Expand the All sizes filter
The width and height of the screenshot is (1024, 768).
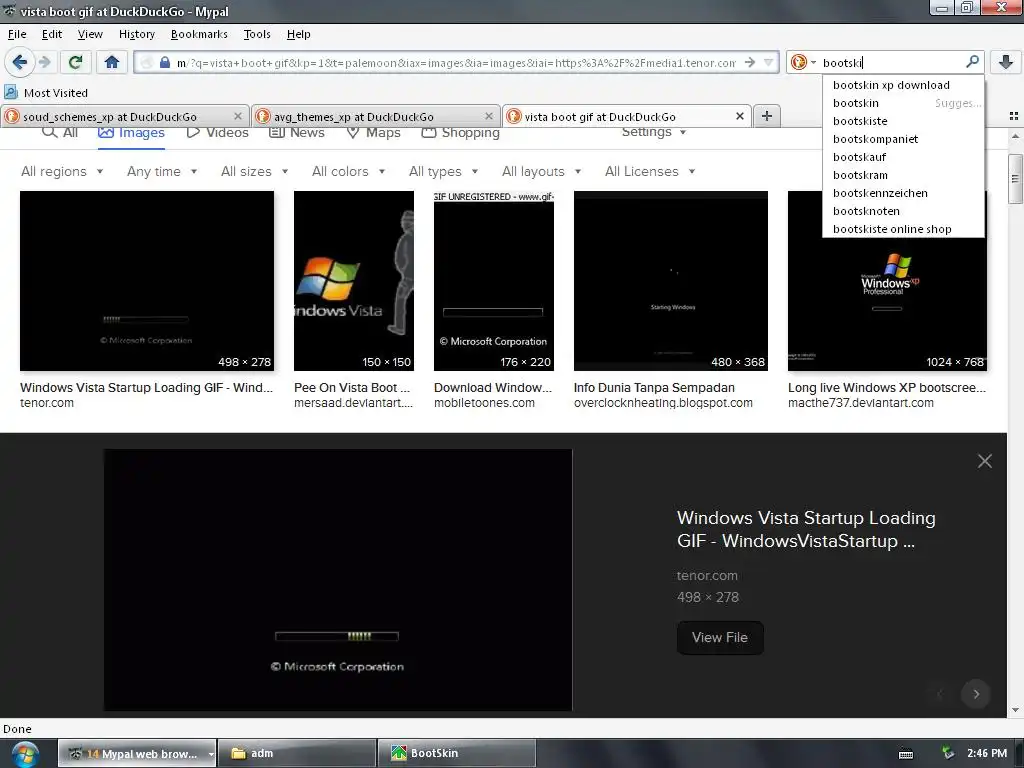[x=255, y=171]
